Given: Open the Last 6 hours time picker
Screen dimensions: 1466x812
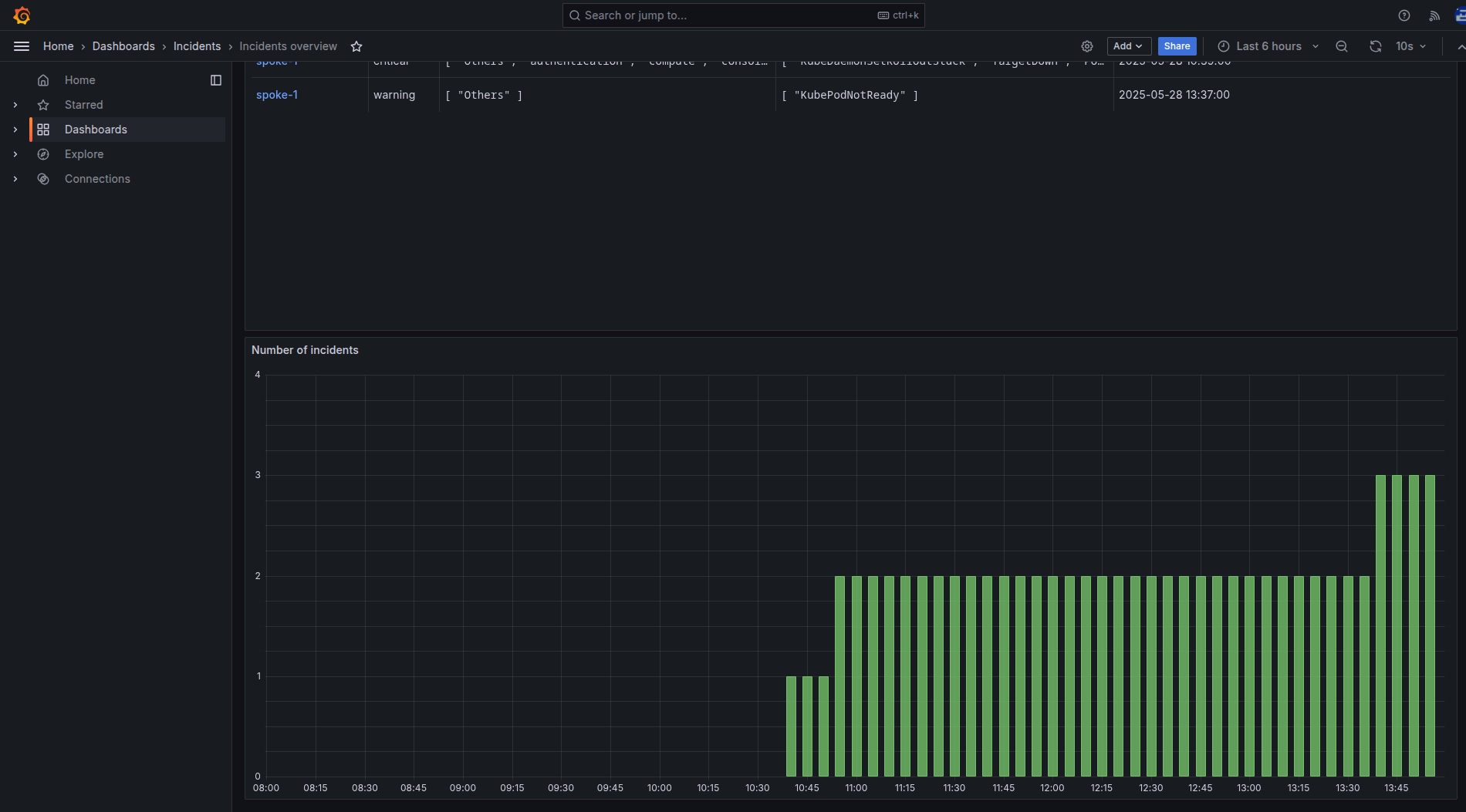Looking at the screenshot, I should [x=1268, y=46].
